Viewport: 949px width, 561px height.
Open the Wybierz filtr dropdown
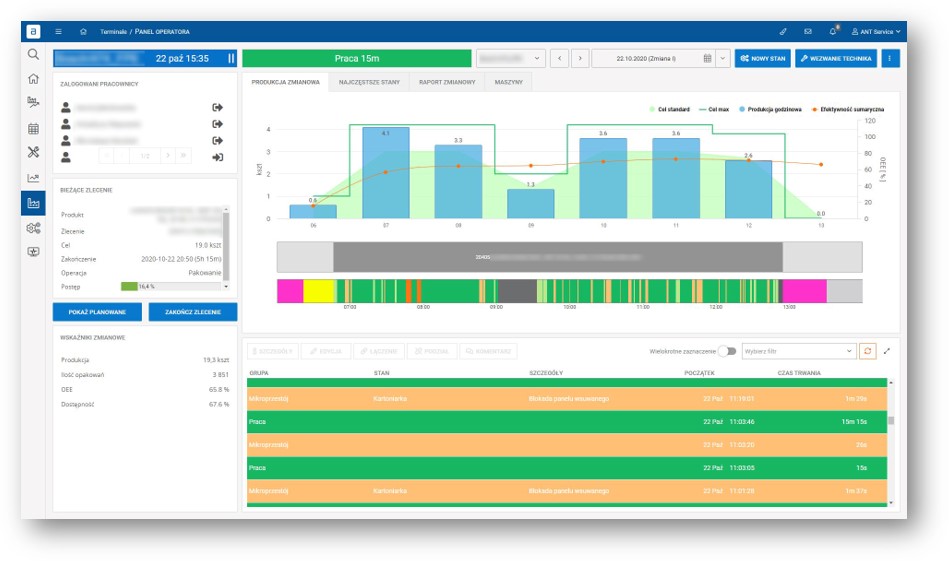[x=798, y=351]
